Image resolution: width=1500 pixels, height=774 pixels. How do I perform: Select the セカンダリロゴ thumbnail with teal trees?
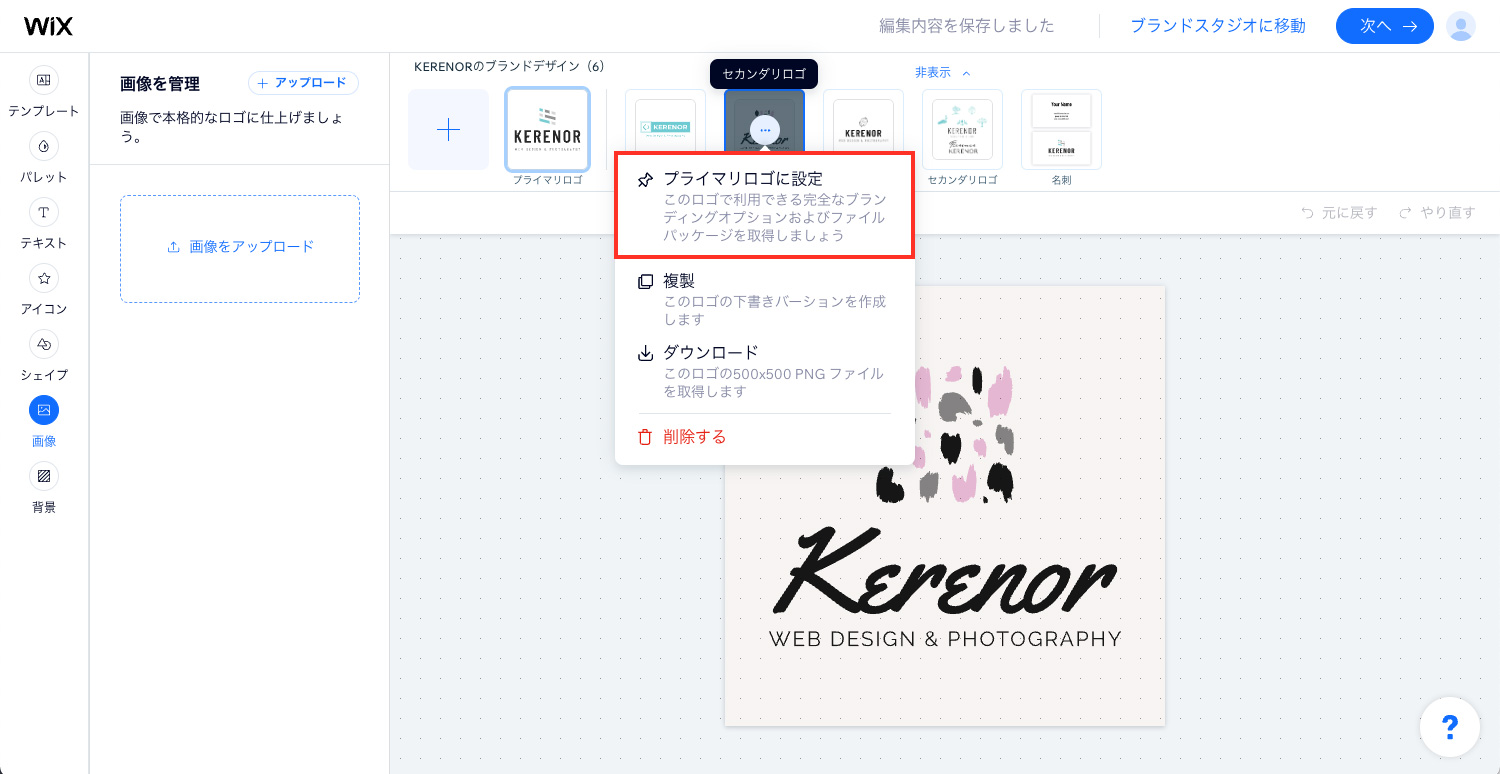(x=962, y=129)
